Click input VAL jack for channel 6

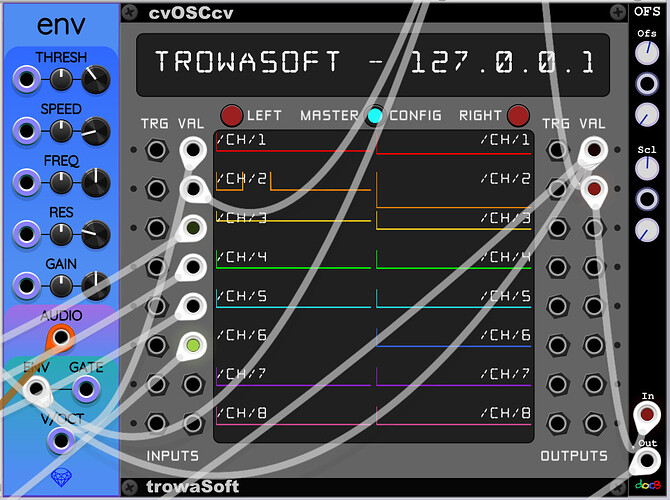point(193,345)
